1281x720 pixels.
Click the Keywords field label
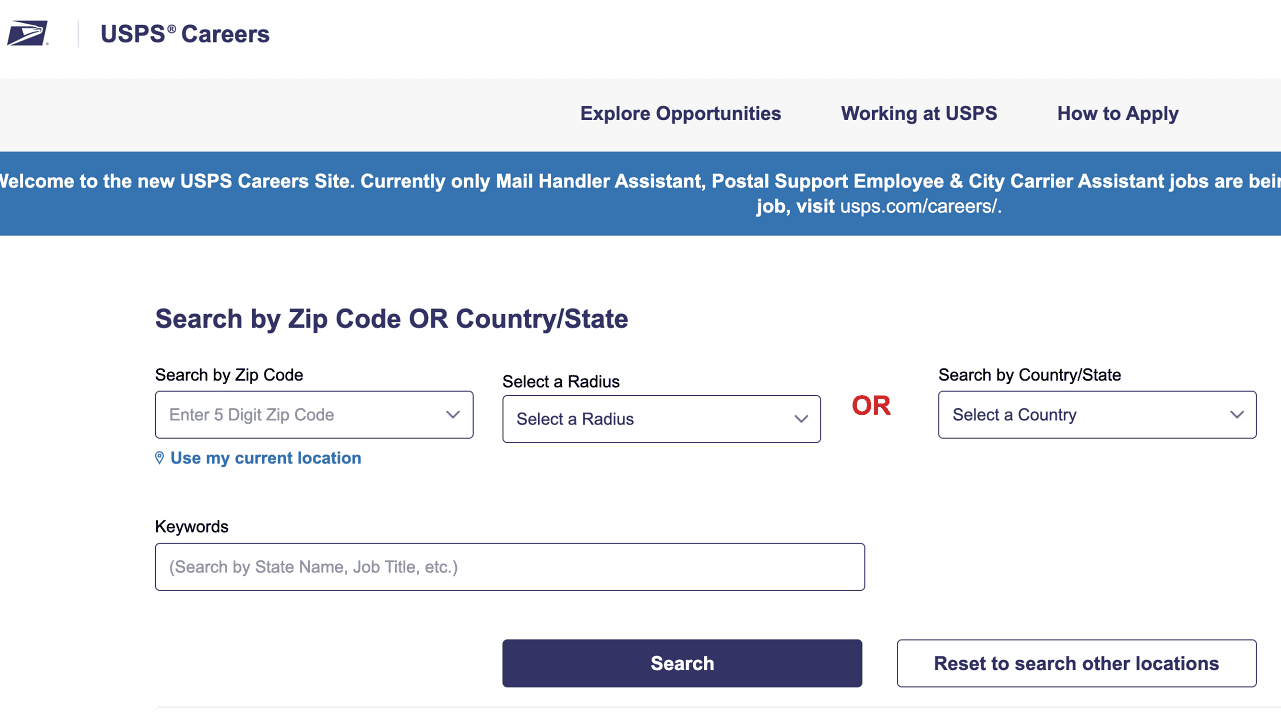(x=192, y=527)
